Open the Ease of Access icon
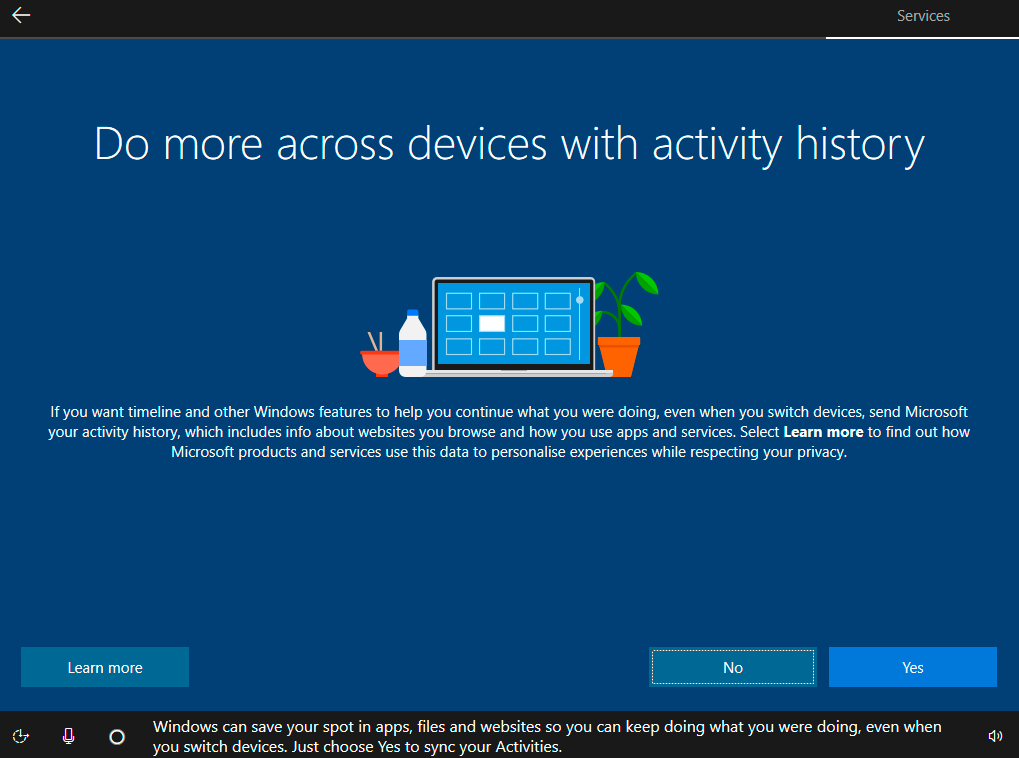This screenshot has width=1019, height=758. click(21, 736)
